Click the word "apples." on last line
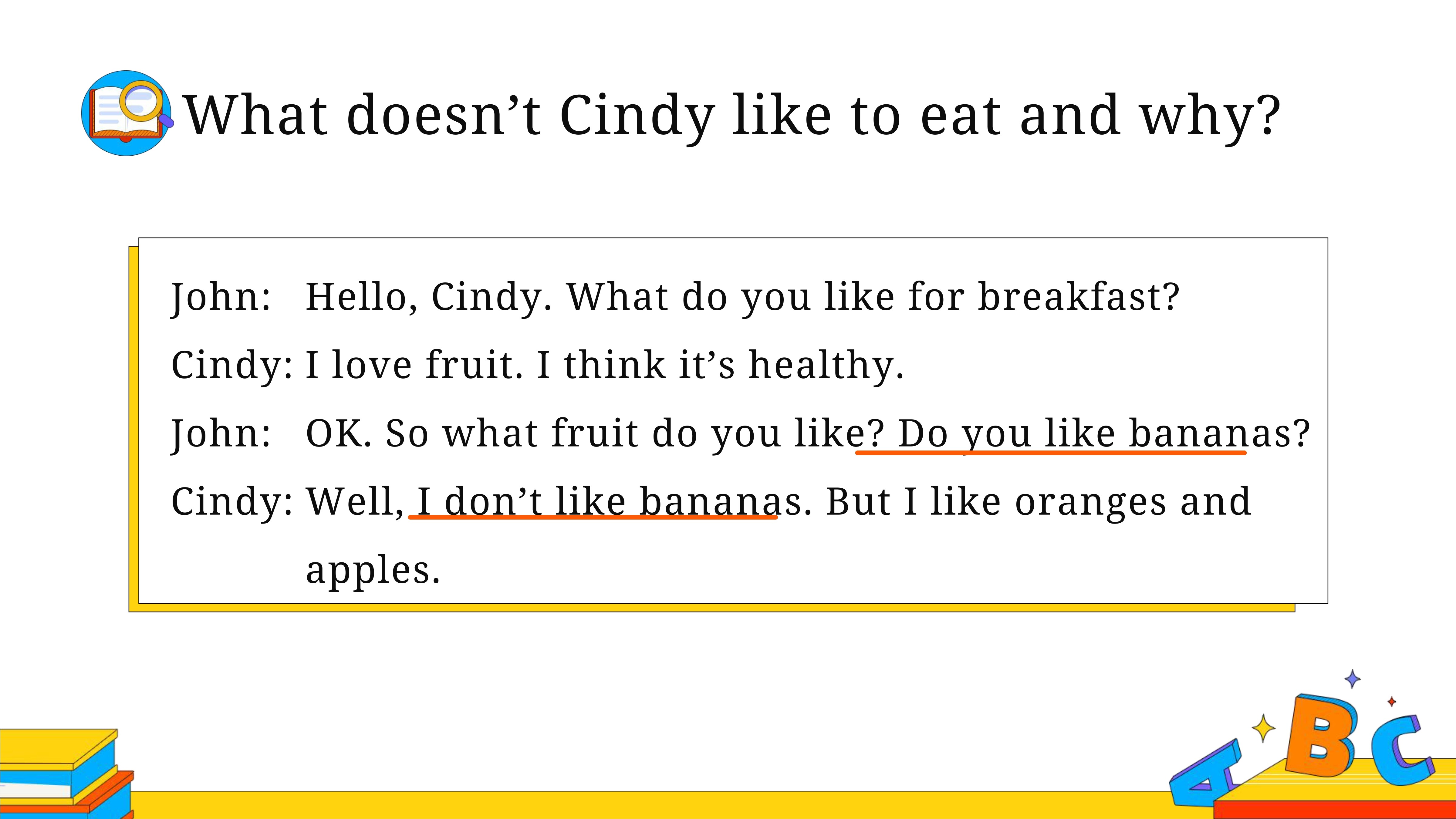Screen dimensions: 1456x819 coord(373,571)
